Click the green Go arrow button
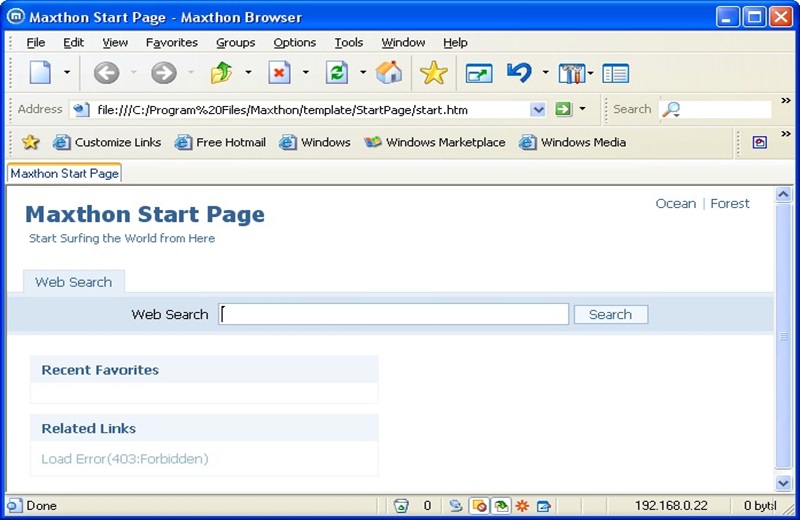The image size is (800, 520). [x=563, y=109]
